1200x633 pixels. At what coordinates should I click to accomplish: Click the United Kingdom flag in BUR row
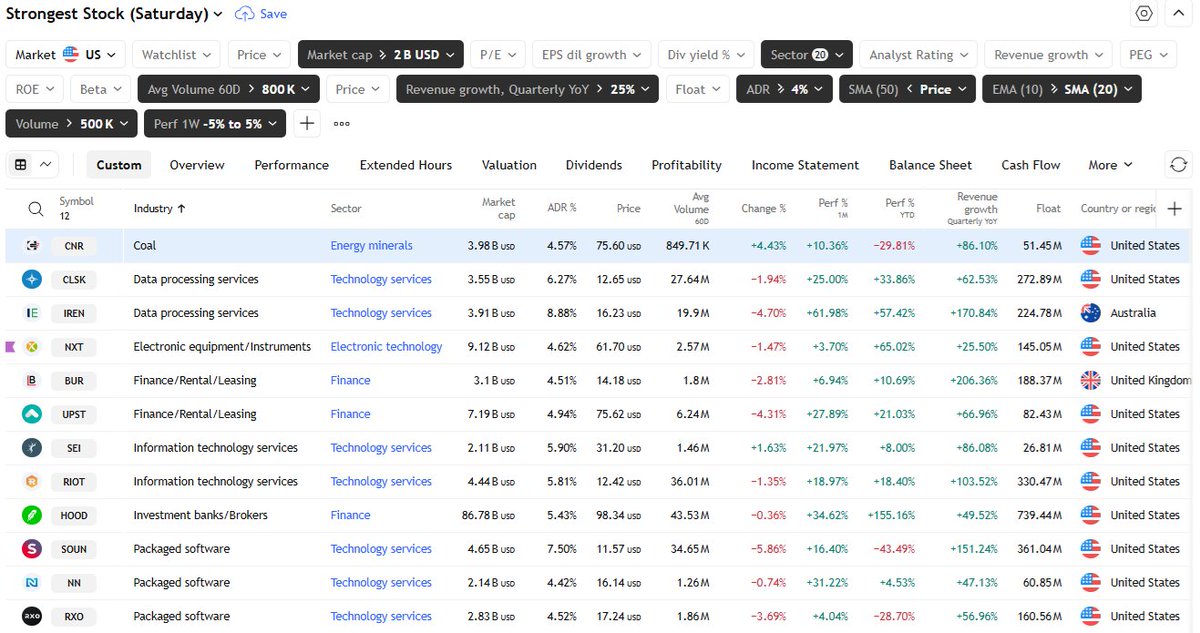[1091, 381]
